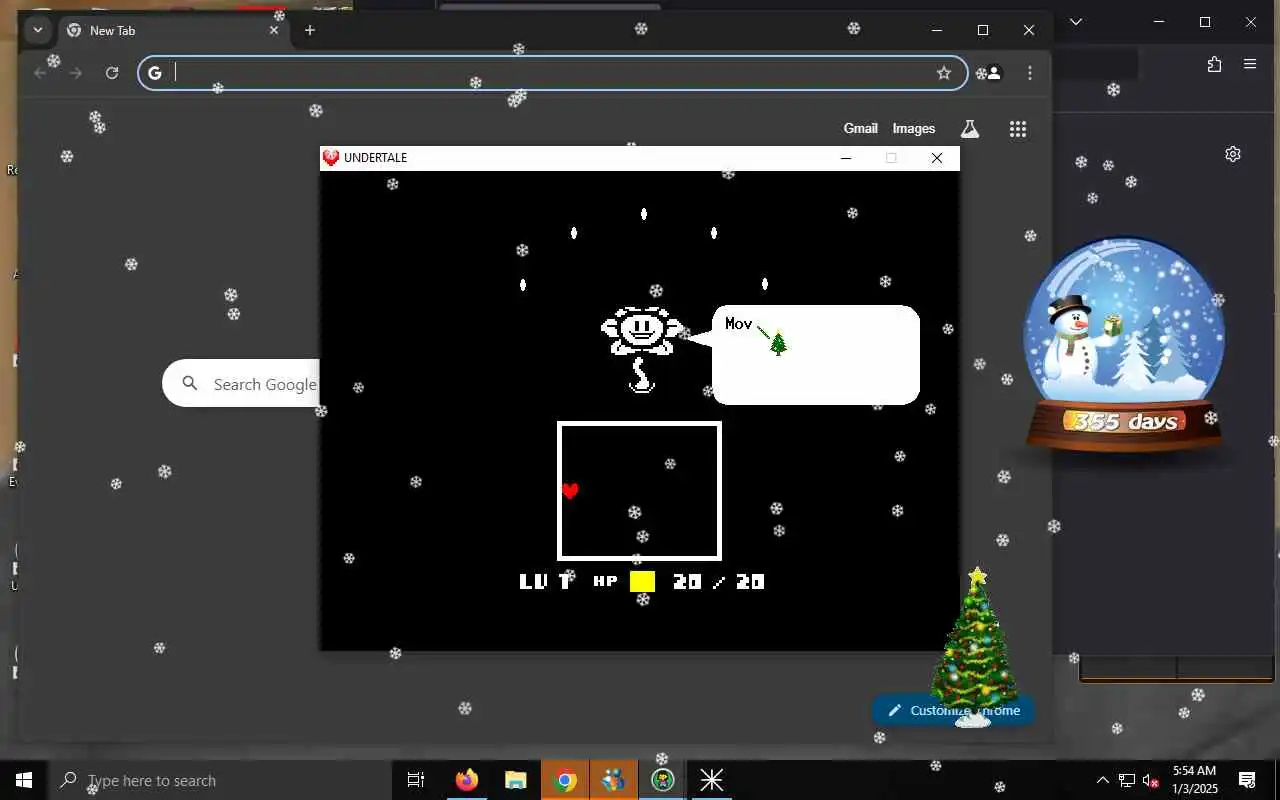
Task: Switch to Chrome on the taskbar
Action: 565,780
